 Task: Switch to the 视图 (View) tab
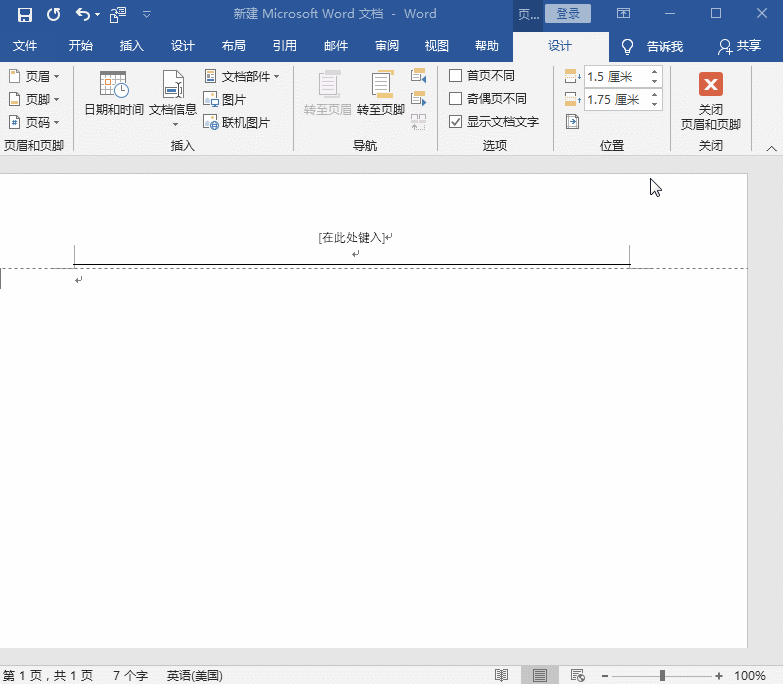point(436,46)
